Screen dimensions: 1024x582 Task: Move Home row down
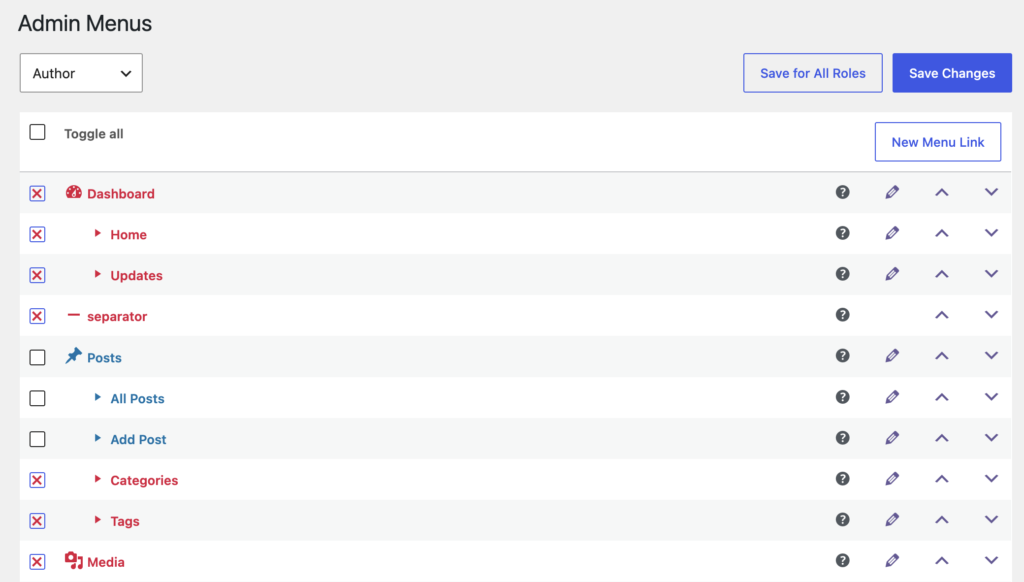[x=991, y=233]
